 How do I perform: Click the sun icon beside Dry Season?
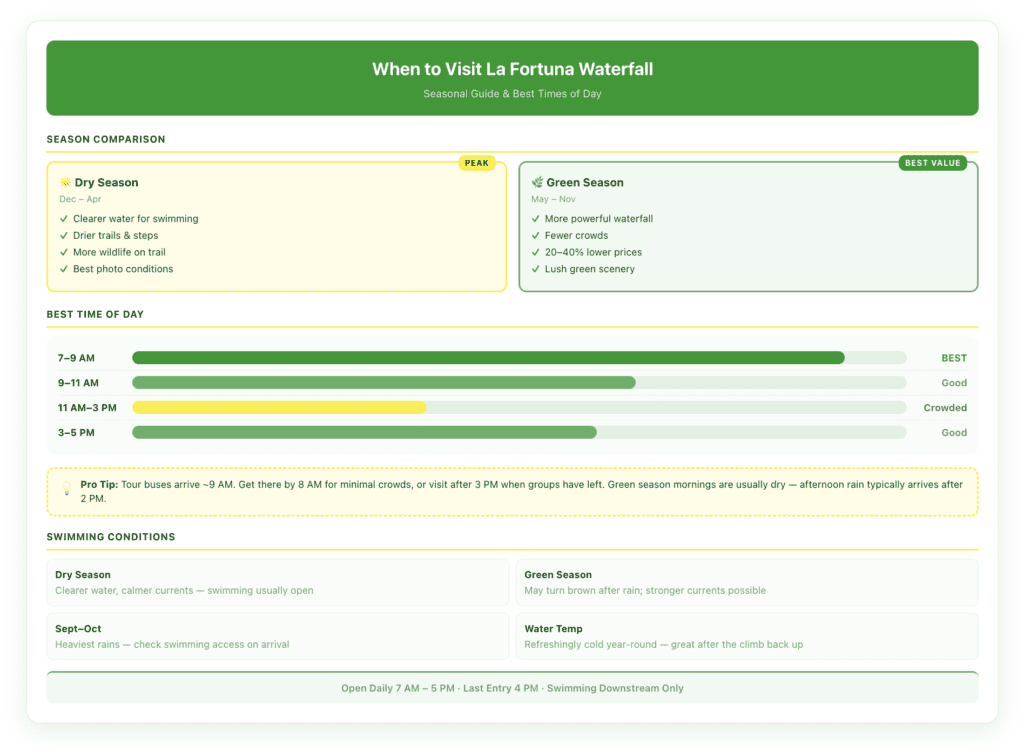(65, 182)
